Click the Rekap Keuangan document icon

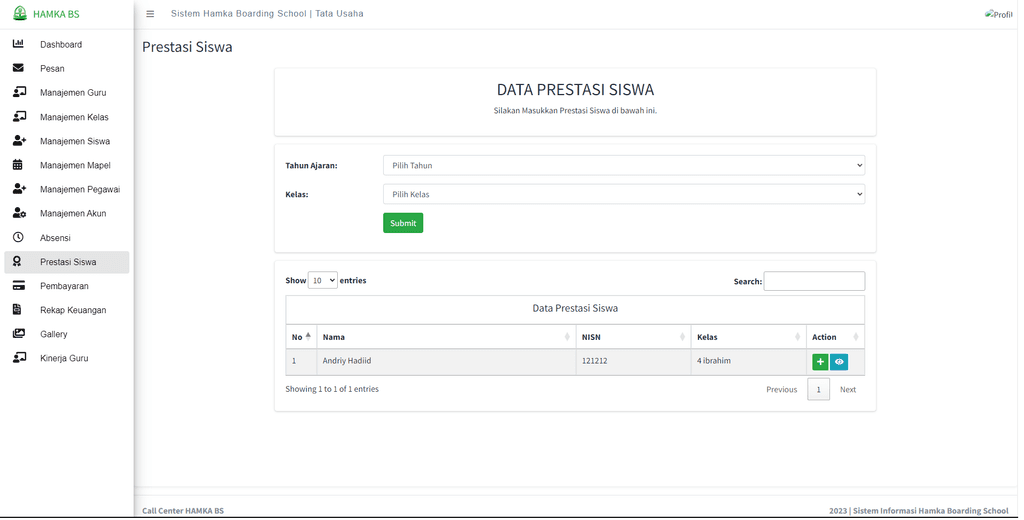click(17, 310)
